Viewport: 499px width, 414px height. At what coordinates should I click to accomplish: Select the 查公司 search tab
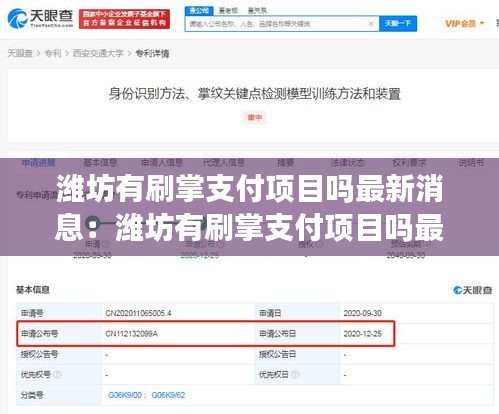coord(199,11)
